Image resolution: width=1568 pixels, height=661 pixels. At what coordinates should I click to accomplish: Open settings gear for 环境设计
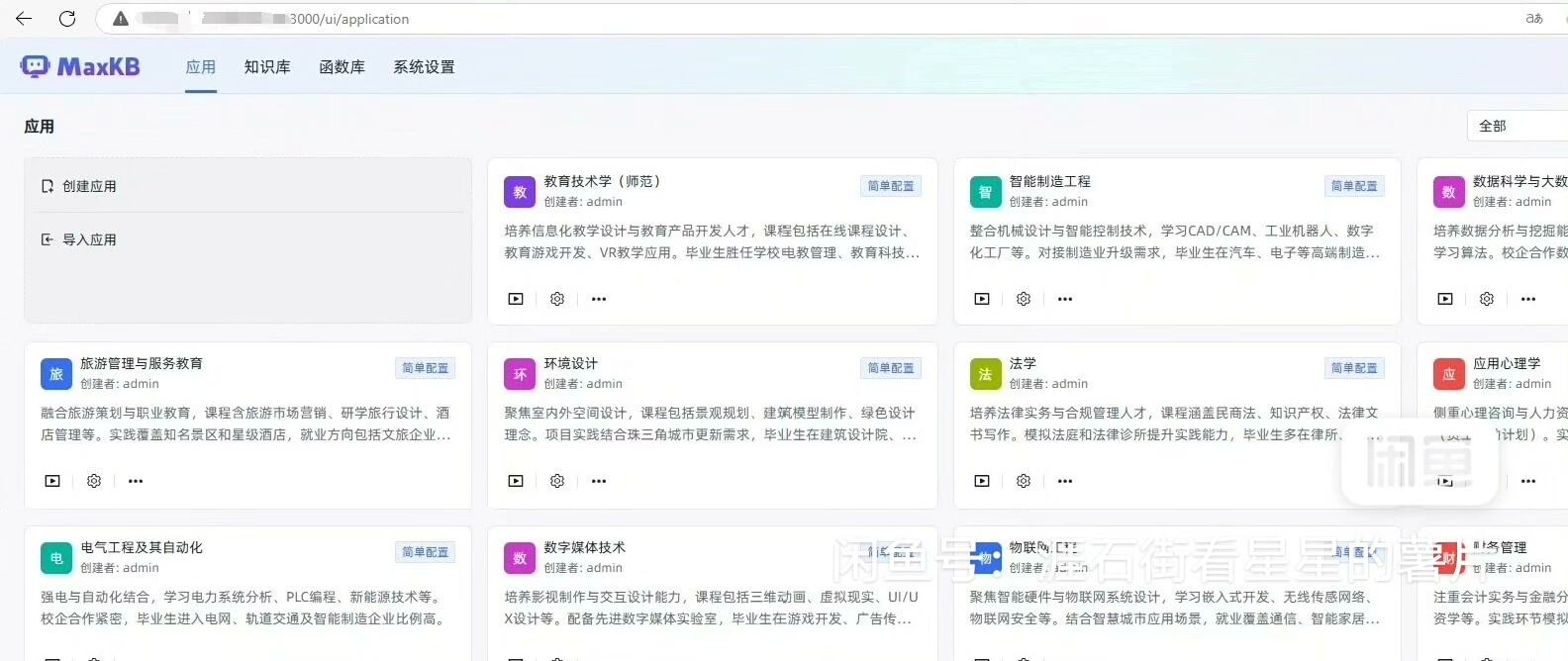[x=557, y=481]
